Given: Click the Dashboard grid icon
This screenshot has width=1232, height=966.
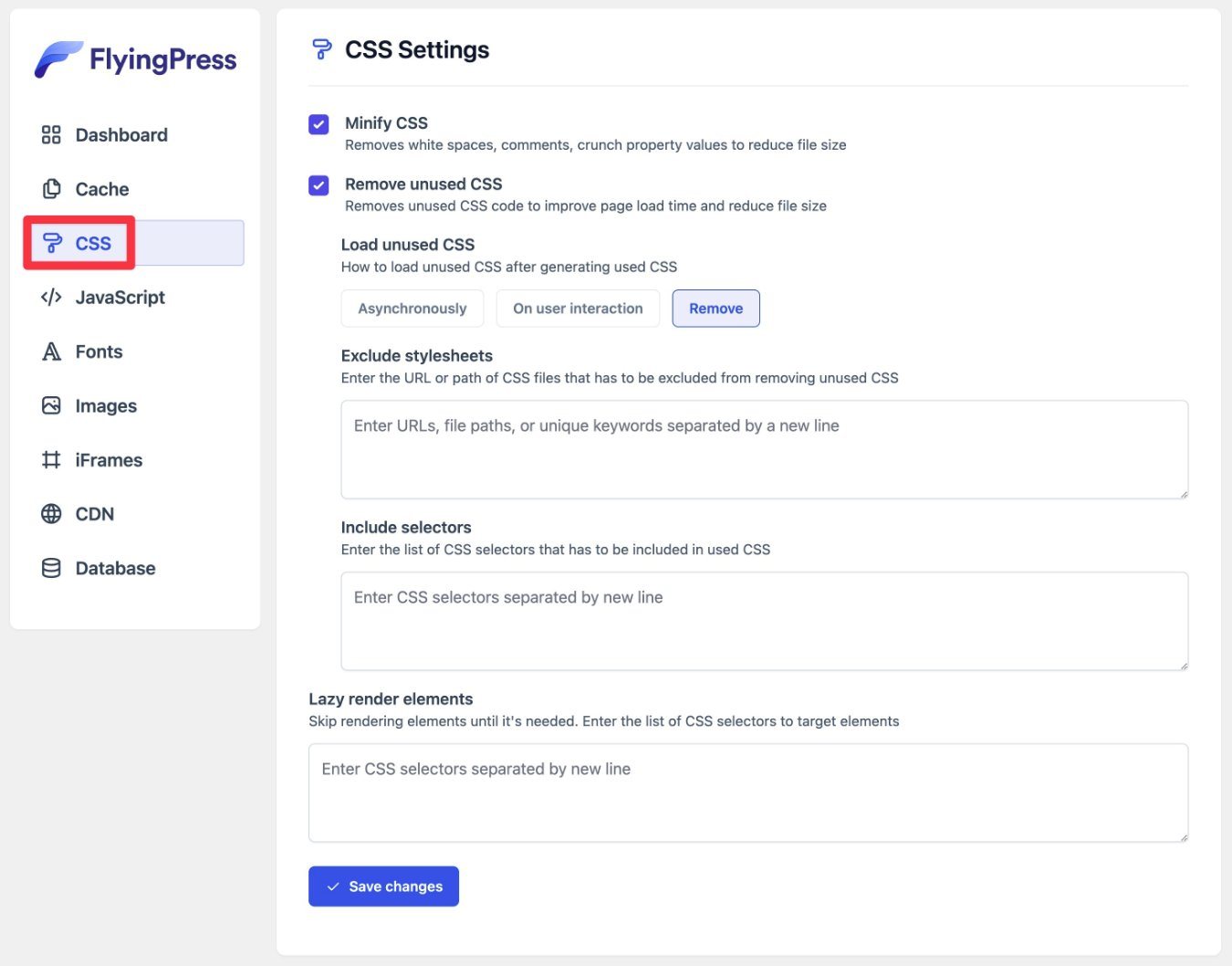Looking at the screenshot, I should tap(51, 135).
